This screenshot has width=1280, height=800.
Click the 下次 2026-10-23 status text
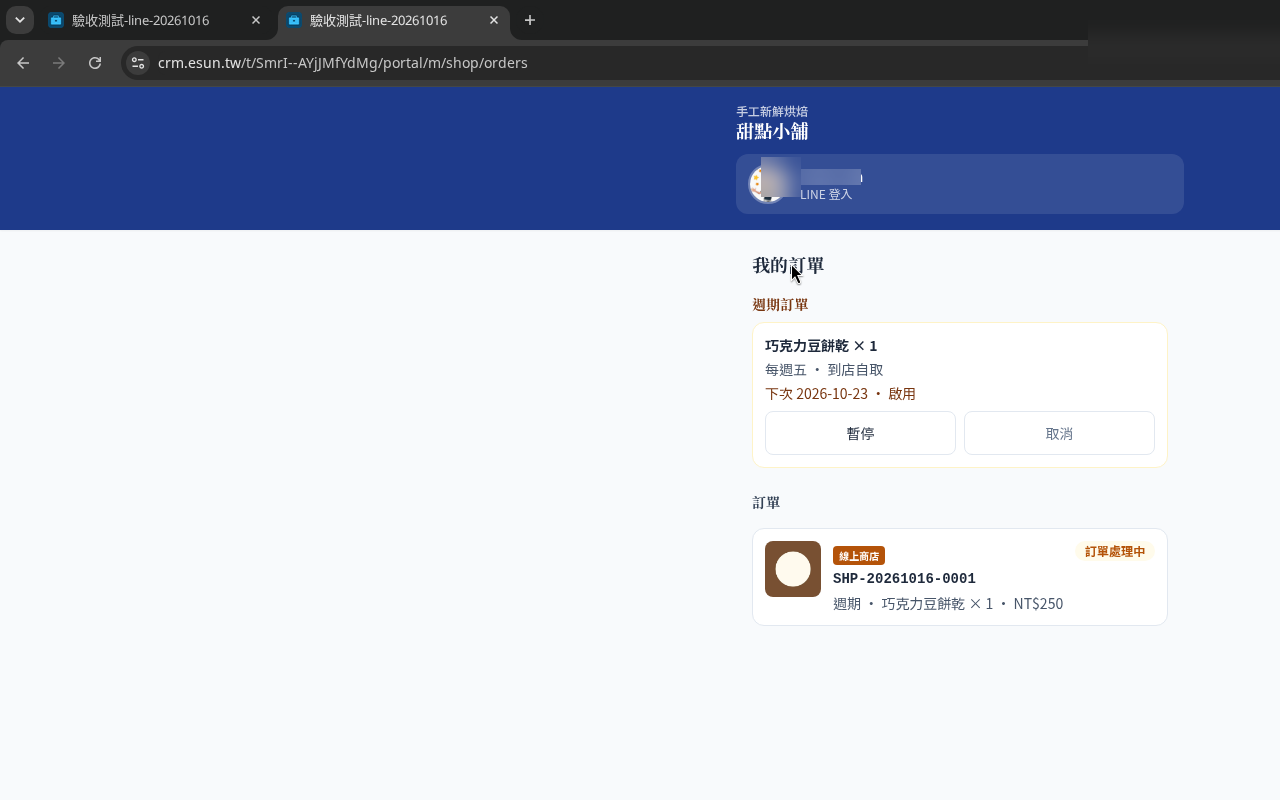(840, 394)
